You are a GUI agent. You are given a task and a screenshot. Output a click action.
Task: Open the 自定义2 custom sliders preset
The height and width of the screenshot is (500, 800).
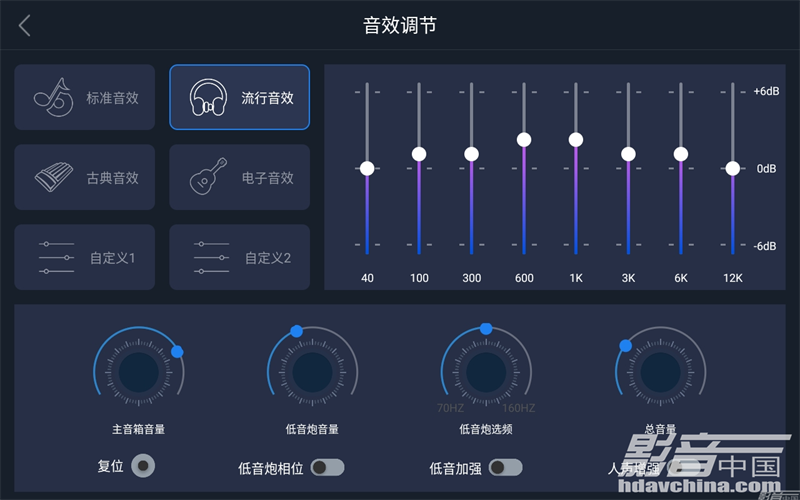(239, 257)
